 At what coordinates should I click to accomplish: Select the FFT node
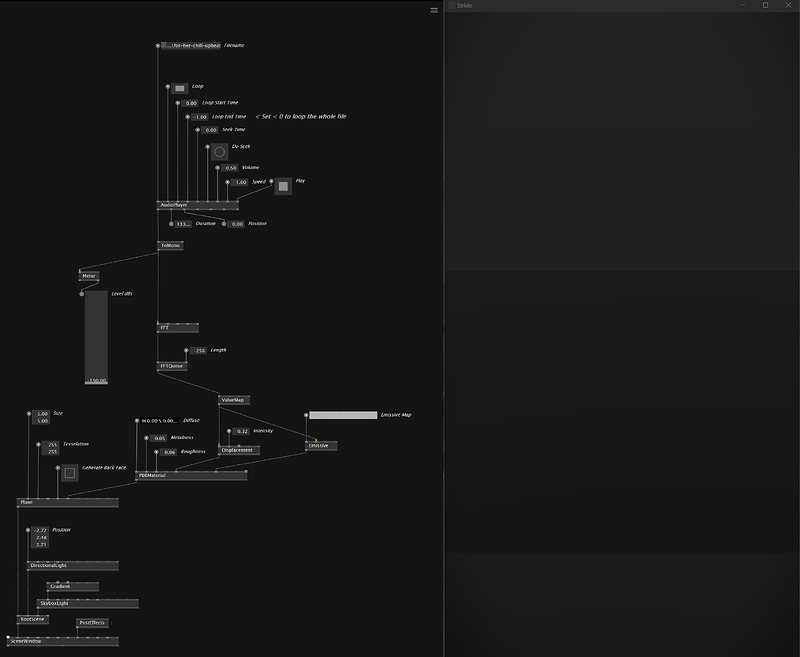click(178, 327)
